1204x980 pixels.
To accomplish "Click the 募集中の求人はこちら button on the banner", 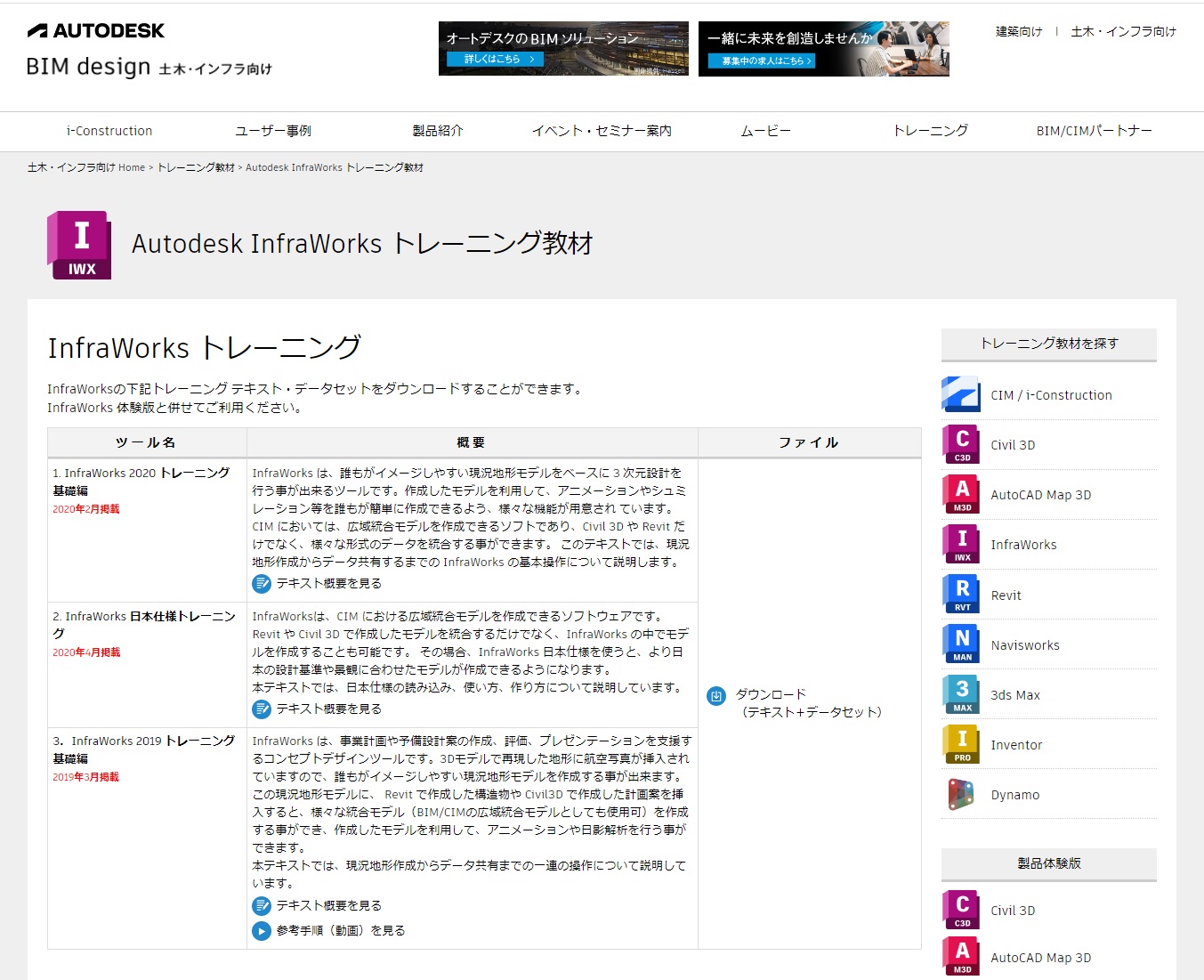I will 761,61.
